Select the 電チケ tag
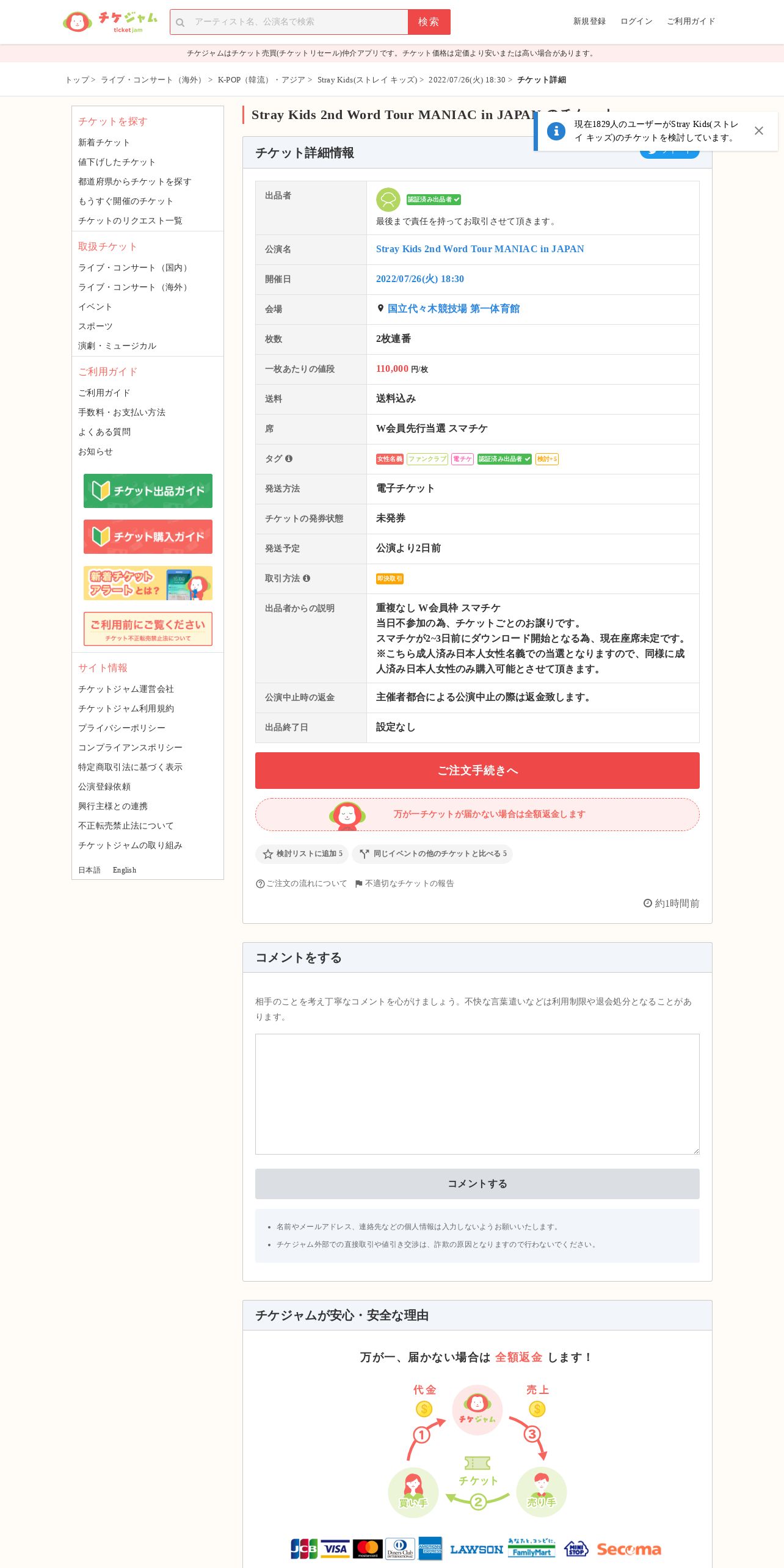The width and height of the screenshot is (784, 1568). 462,459
